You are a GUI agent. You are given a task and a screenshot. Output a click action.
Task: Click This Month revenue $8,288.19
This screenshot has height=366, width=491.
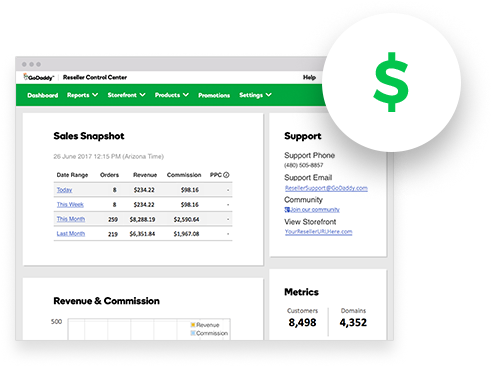pos(142,219)
